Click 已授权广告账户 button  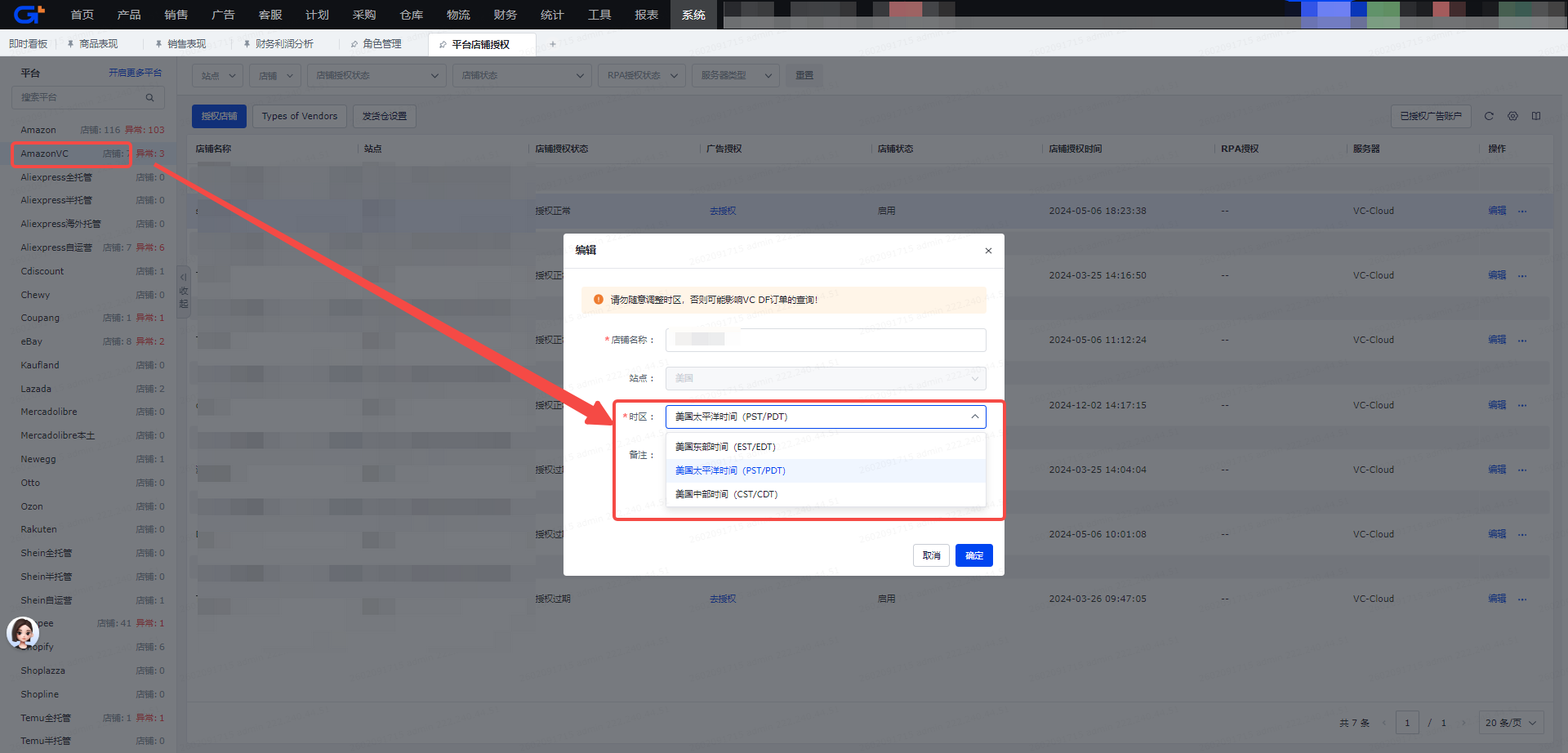point(1431,116)
